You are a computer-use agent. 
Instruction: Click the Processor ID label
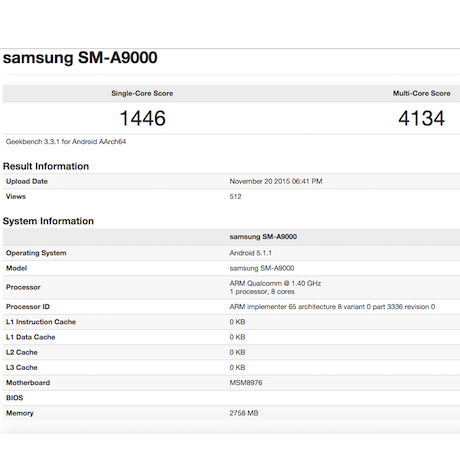click(x=28, y=307)
